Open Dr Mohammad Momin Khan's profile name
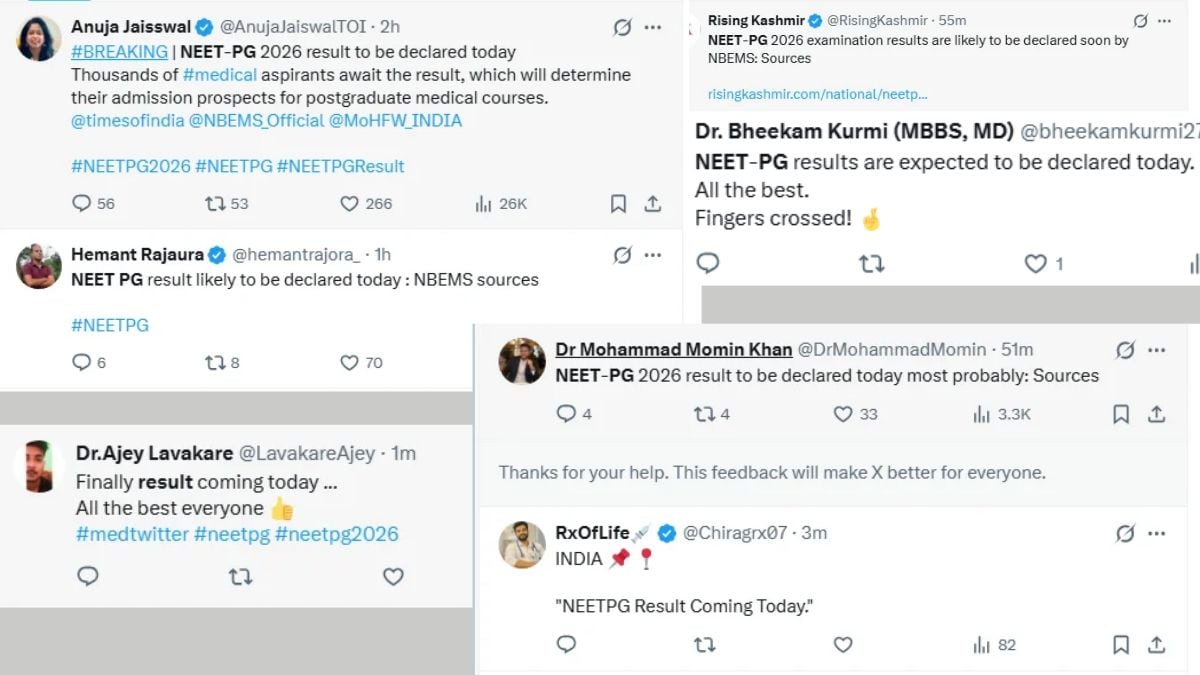The height and width of the screenshot is (675, 1200). pyautogui.click(x=674, y=349)
